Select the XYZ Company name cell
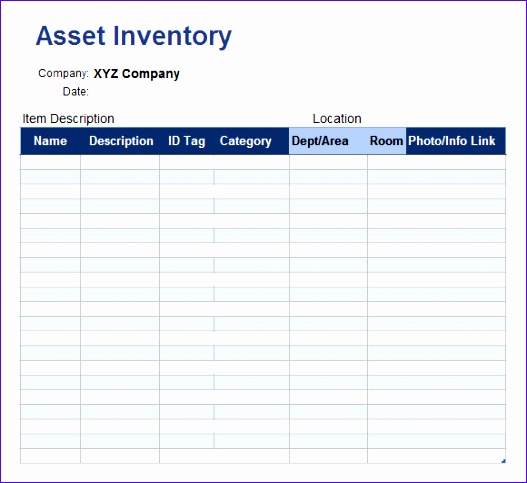 136,74
